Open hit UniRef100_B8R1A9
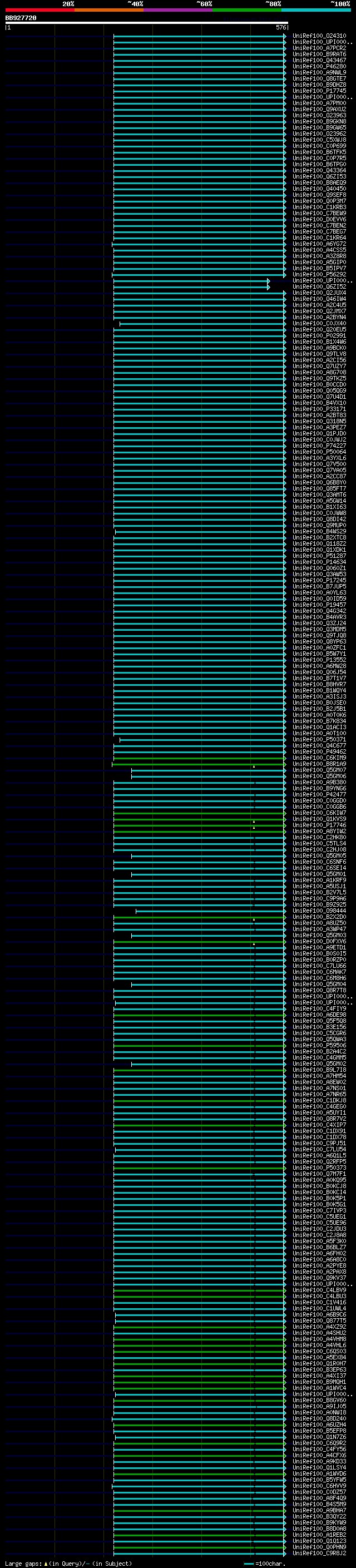The width and height of the screenshot is (356, 1568). pyautogui.click(x=319, y=764)
